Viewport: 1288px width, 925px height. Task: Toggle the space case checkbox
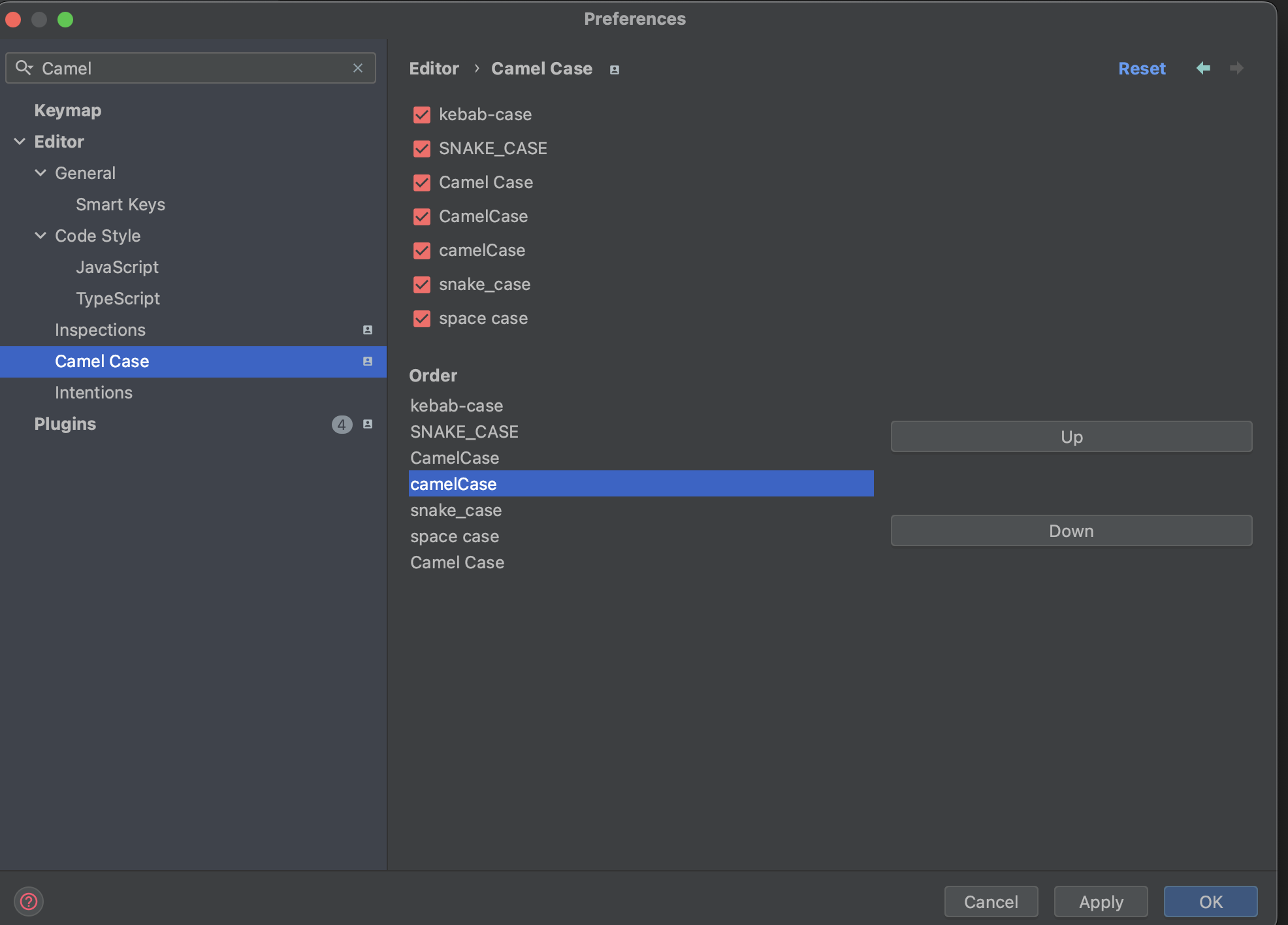coord(422,319)
